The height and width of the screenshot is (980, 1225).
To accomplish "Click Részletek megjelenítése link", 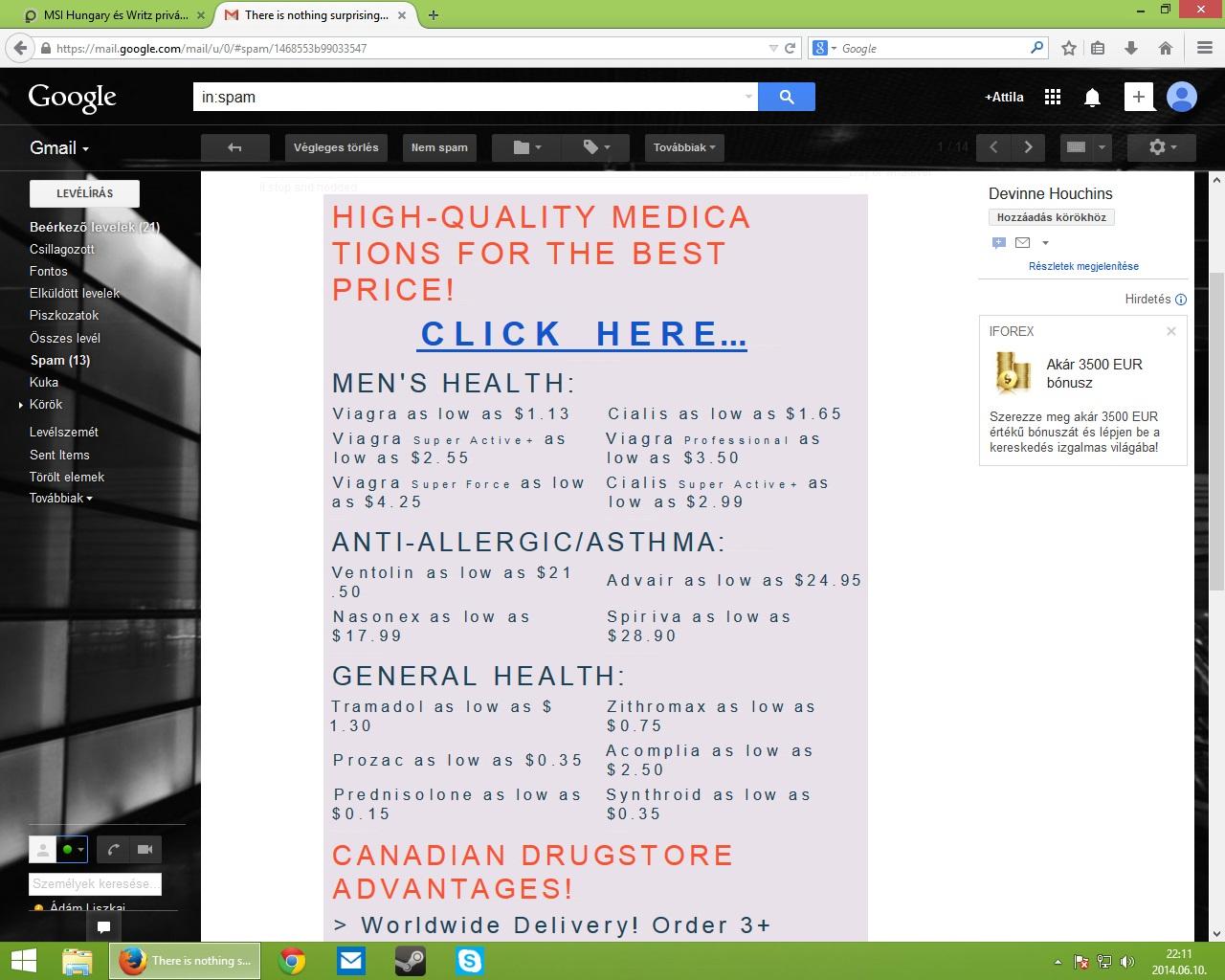I will click(1083, 266).
